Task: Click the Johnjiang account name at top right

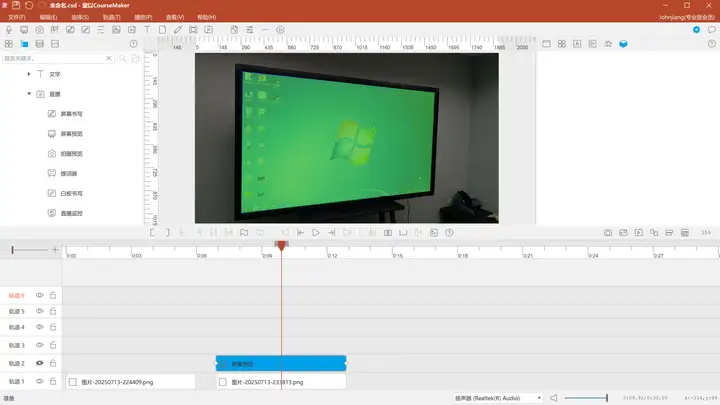Action: pyautogui.click(x=686, y=17)
